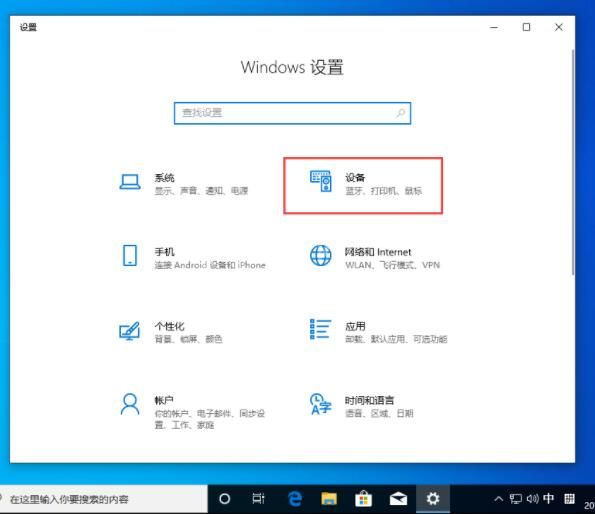Click 显示、声音、通知、电源 description text

[x=201, y=191]
